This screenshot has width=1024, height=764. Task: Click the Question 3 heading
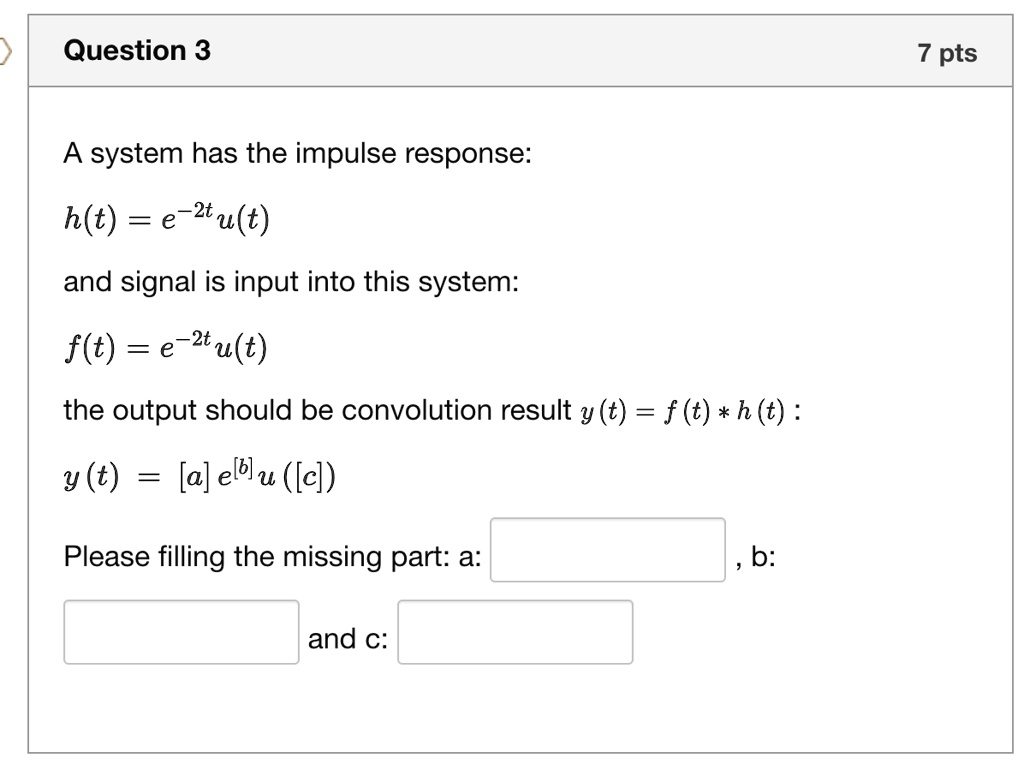(x=137, y=50)
